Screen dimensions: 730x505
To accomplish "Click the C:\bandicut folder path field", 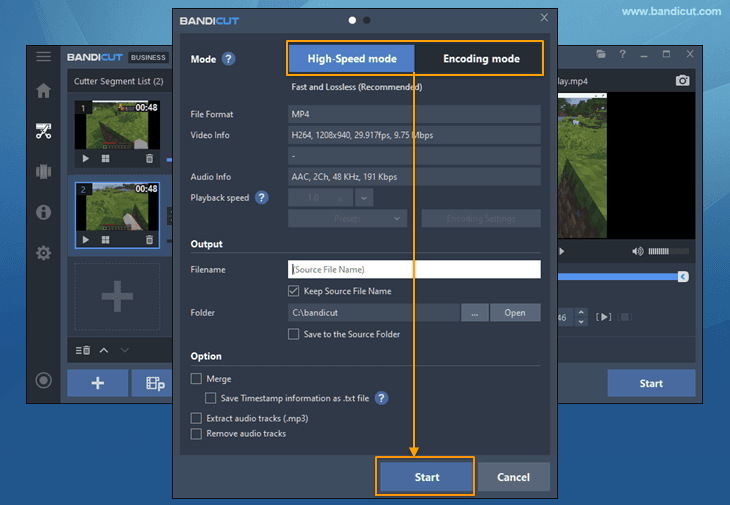I will 374,313.
